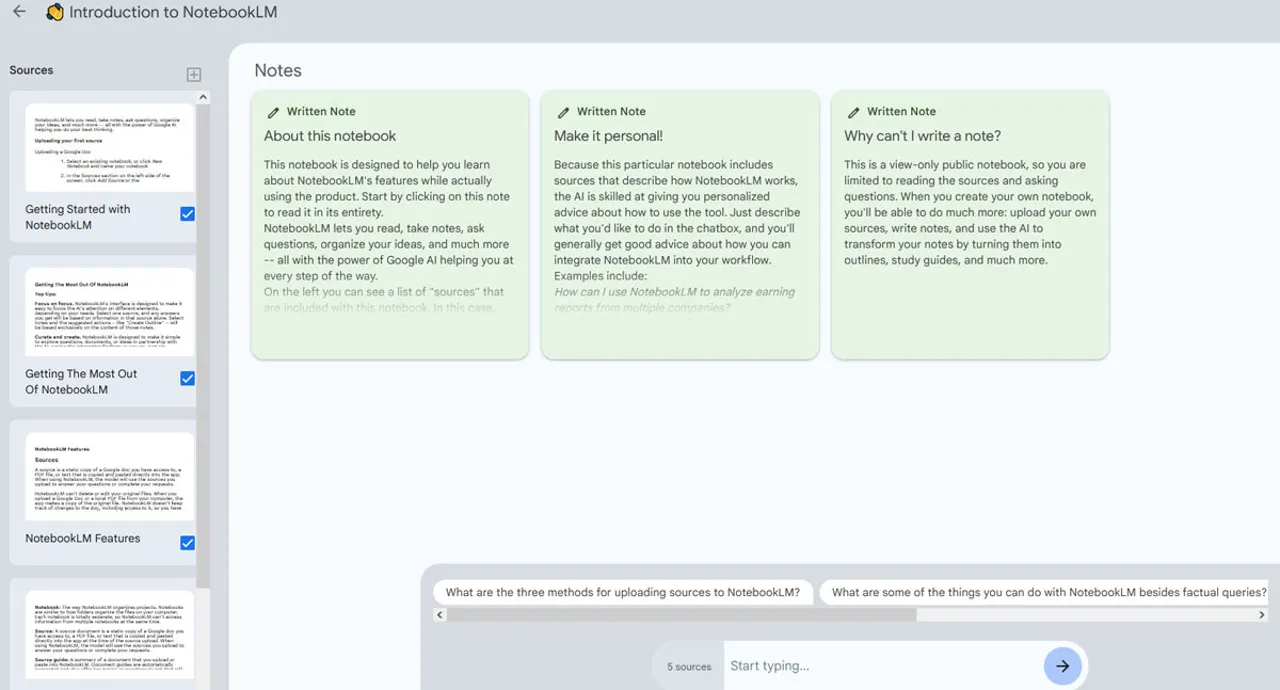1280x690 pixels.
Task: Click the pencil icon on About this notebook
Action: point(273,112)
